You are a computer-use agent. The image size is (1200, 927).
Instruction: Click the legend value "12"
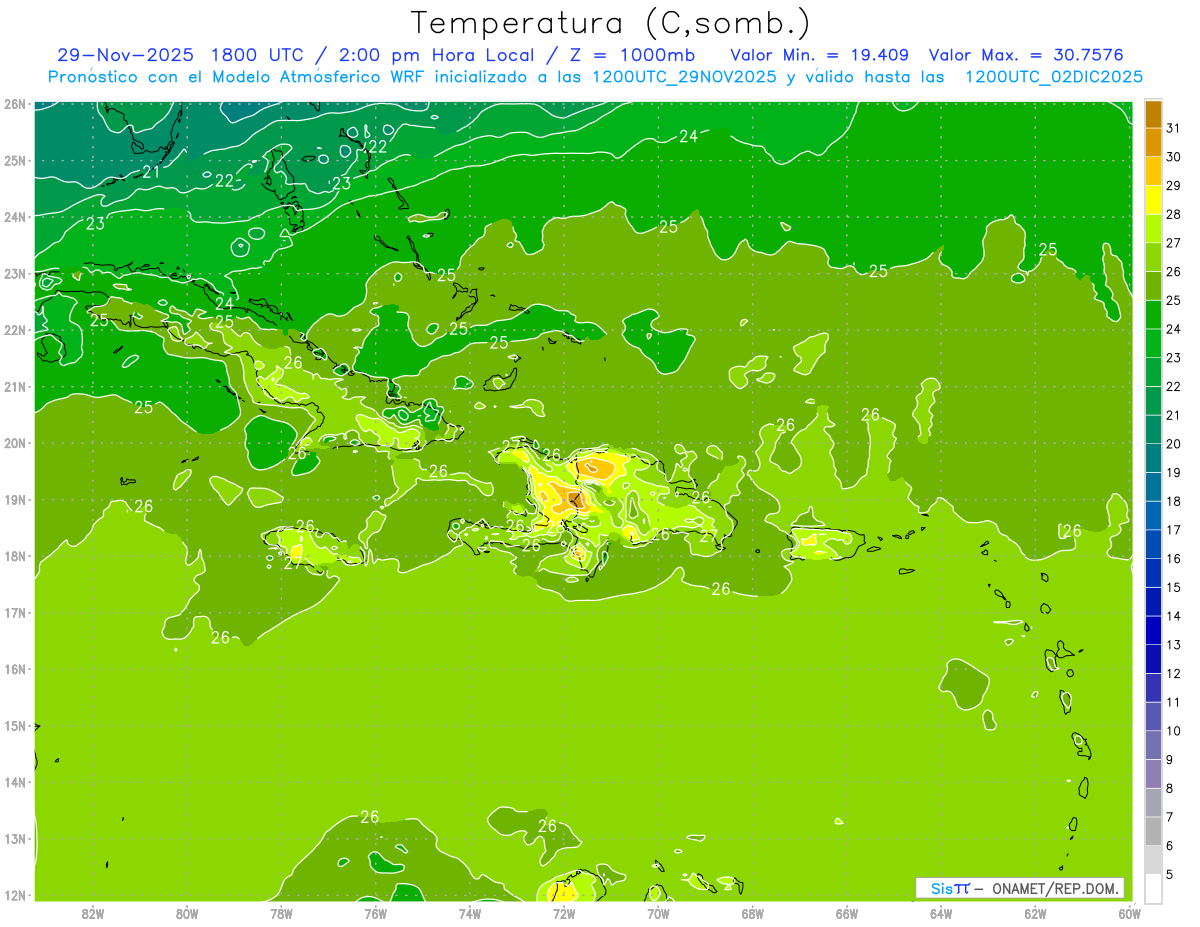[1173, 673]
